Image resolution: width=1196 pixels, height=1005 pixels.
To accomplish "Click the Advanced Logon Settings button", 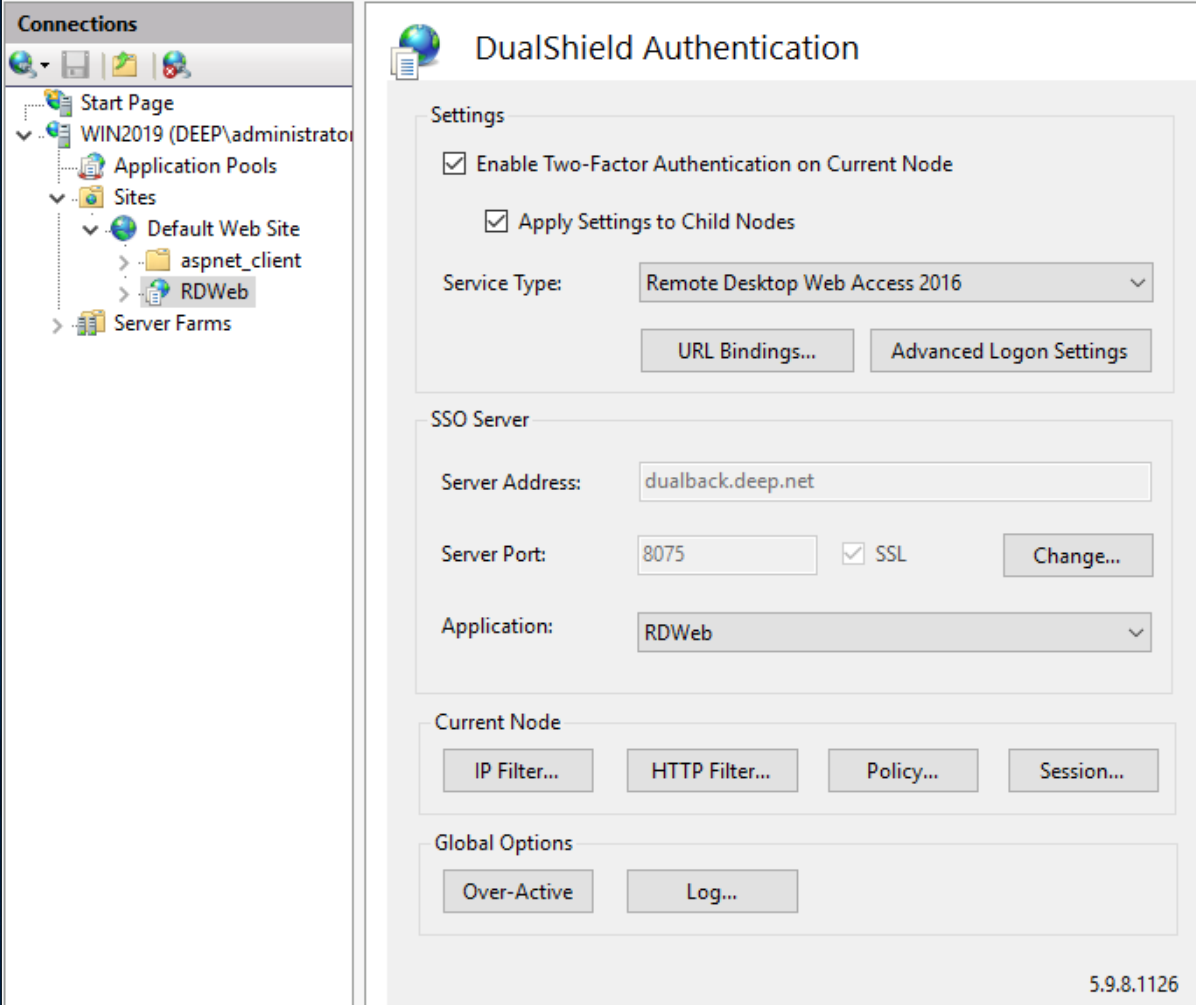I will coord(1009,352).
